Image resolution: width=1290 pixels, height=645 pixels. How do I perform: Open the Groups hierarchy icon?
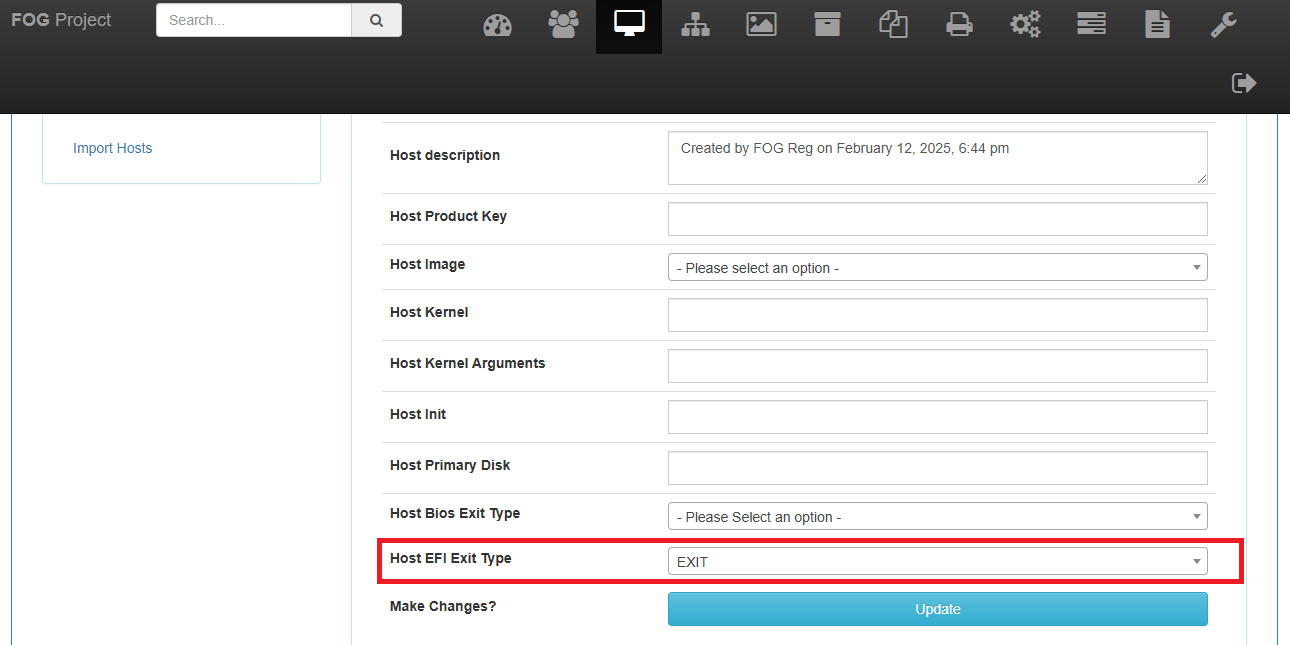695,25
